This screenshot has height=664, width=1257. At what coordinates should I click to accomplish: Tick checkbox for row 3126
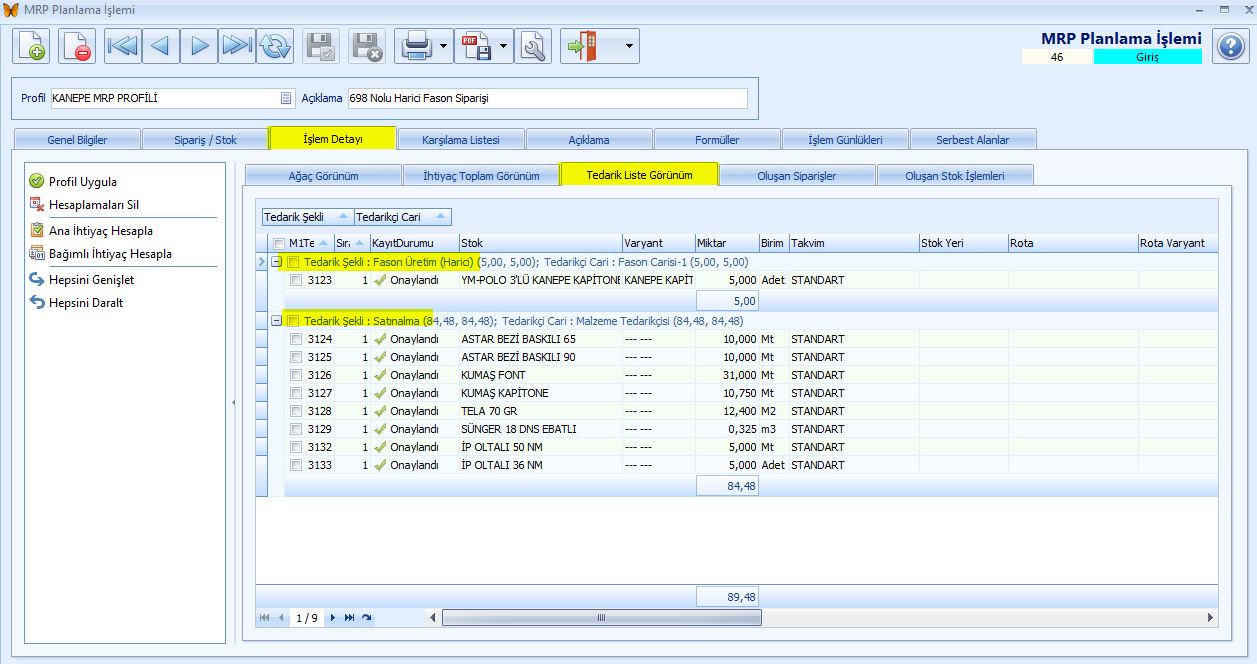tap(296, 375)
